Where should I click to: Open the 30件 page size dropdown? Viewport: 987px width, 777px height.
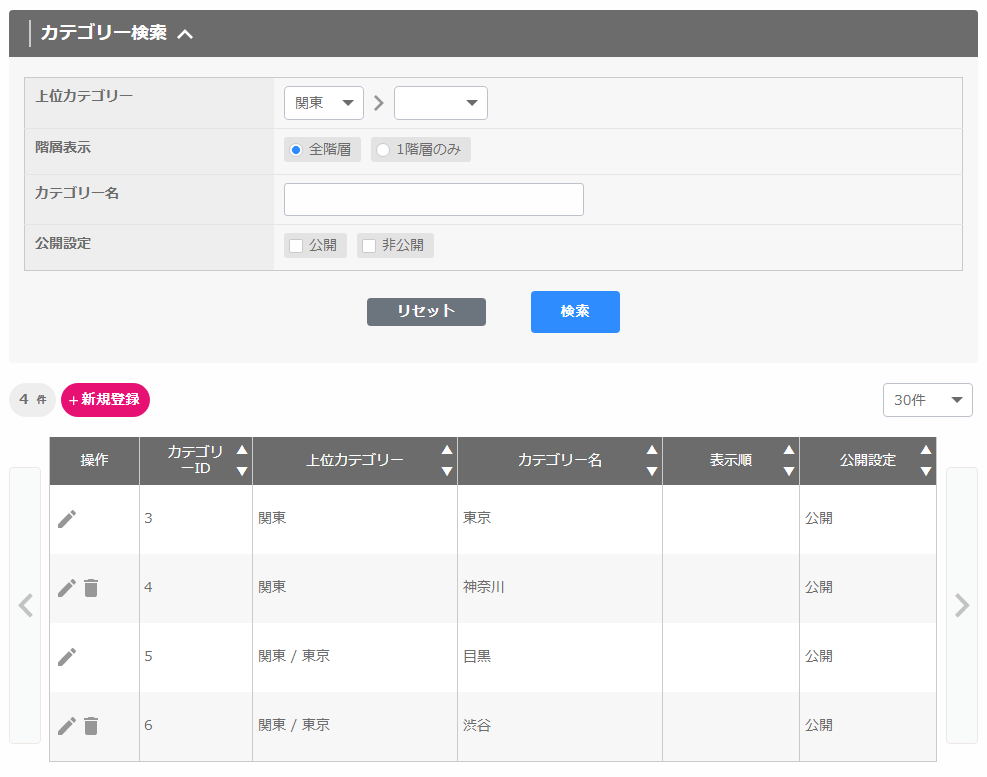927,400
